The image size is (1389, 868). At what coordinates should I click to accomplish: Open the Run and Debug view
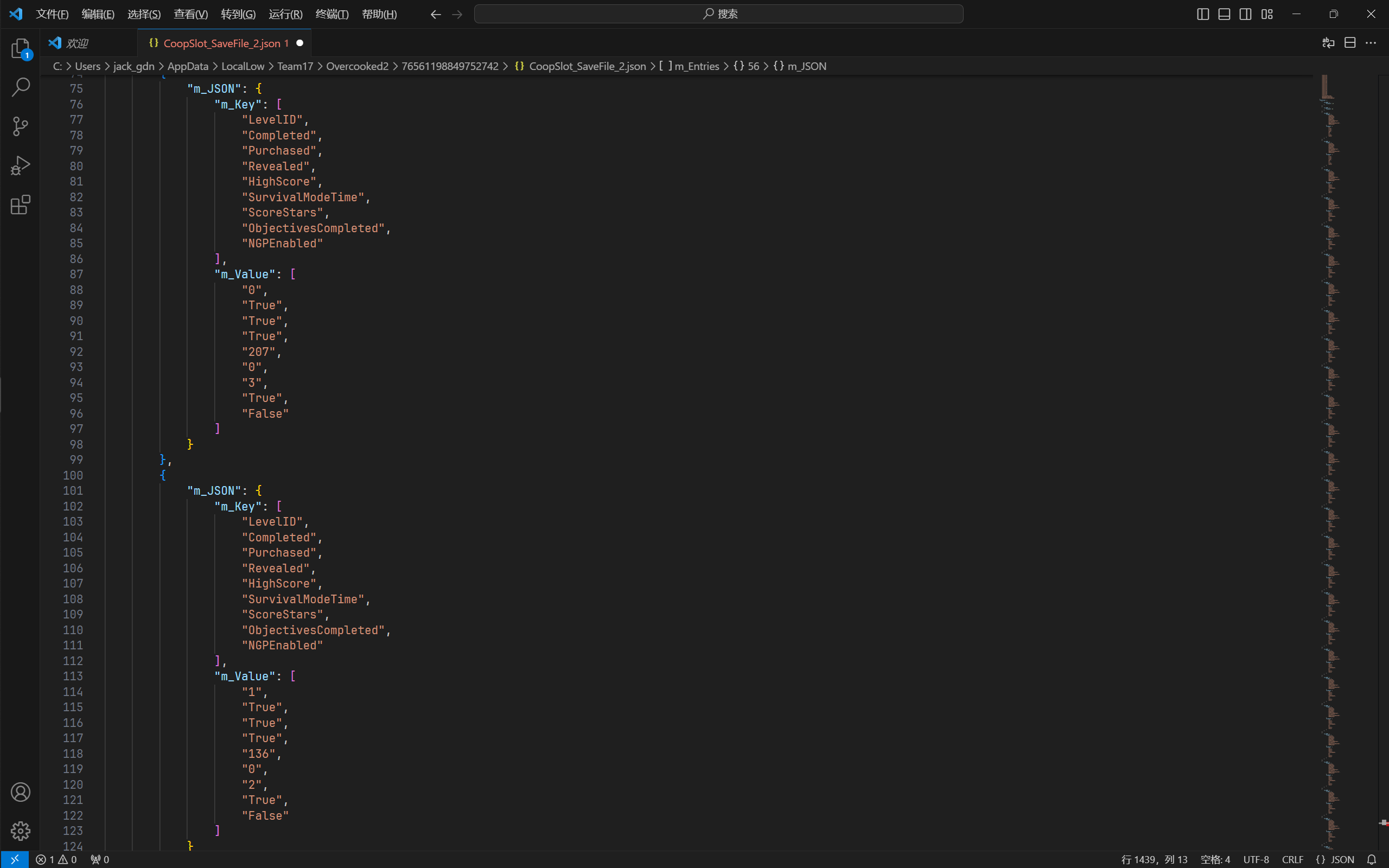pos(21,165)
